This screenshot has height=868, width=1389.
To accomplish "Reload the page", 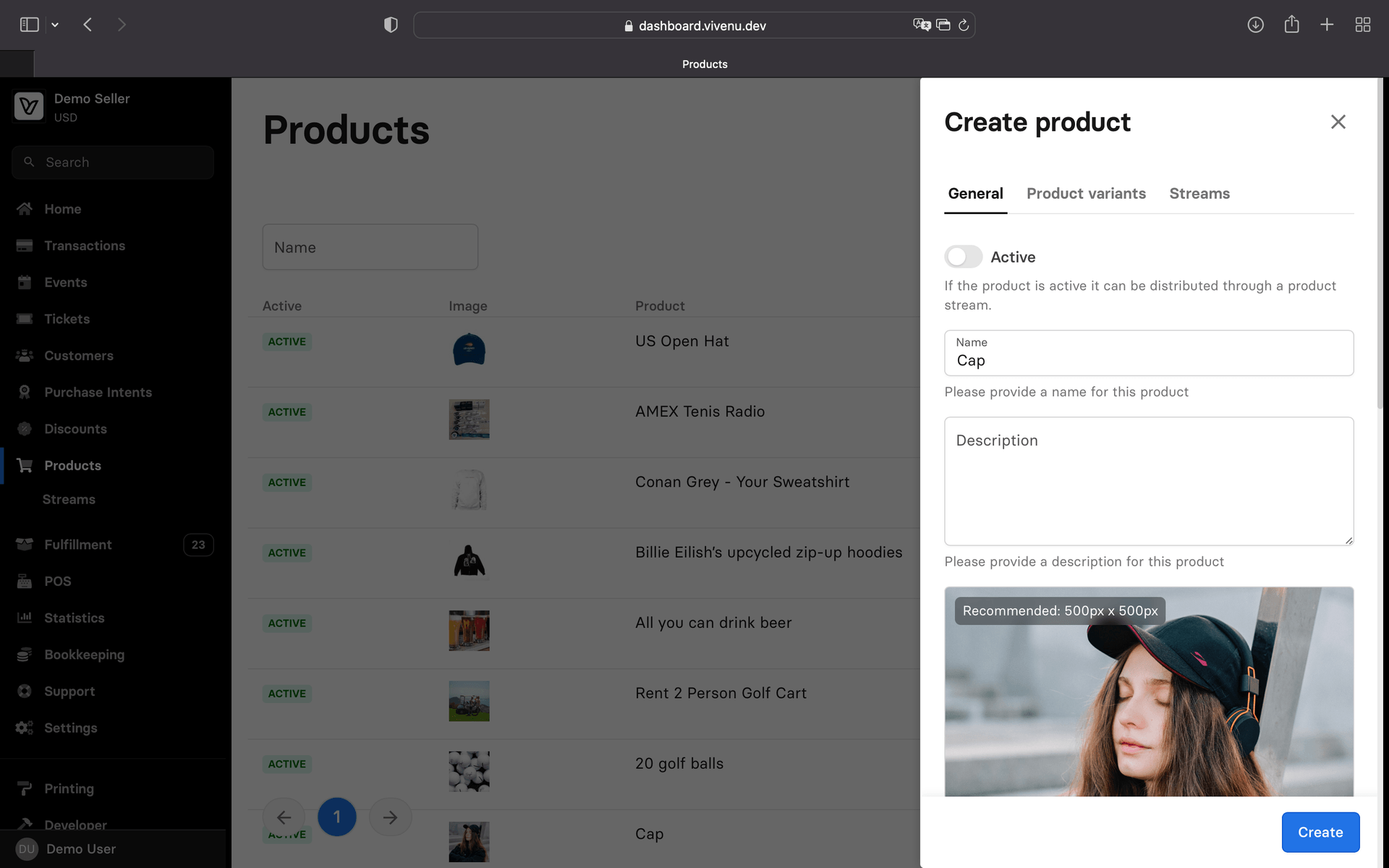I will point(964,25).
